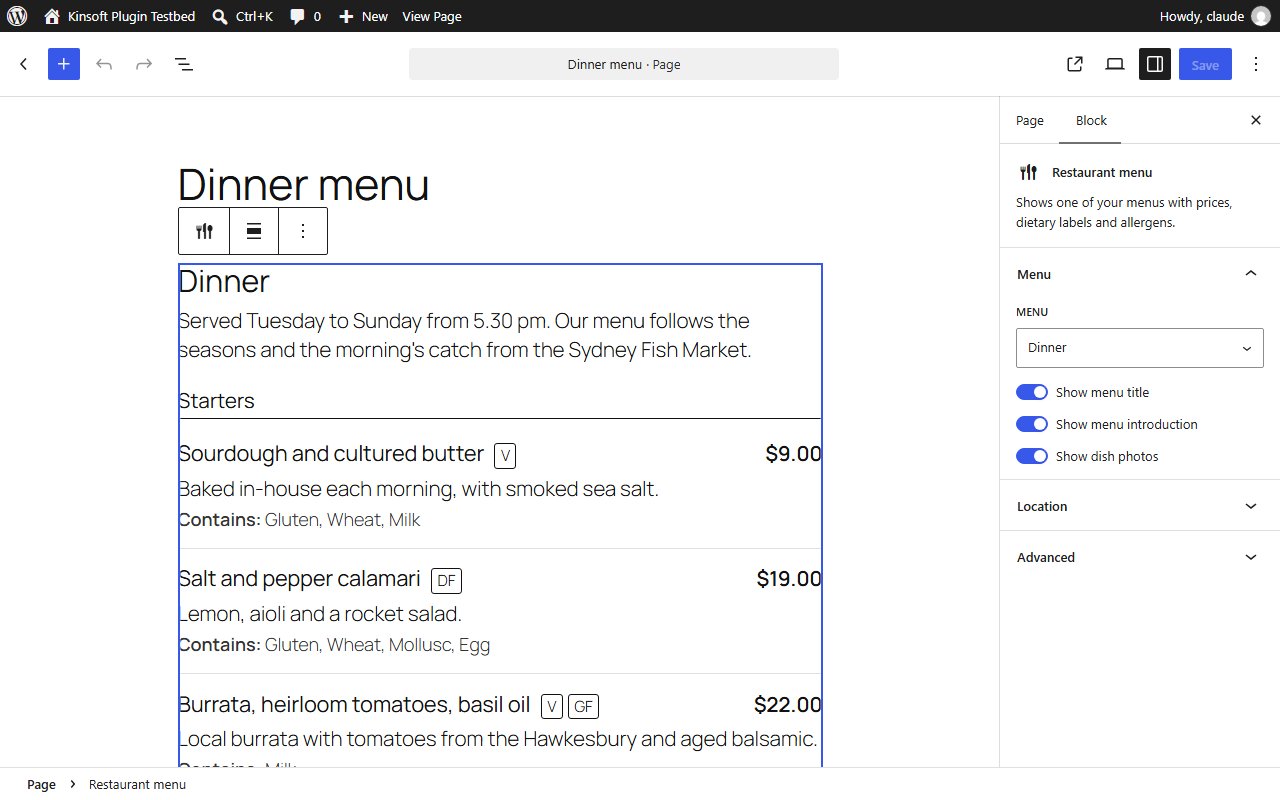Collapse the Menu panel chevron
This screenshot has width=1280, height=800.
click(x=1251, y=274)
